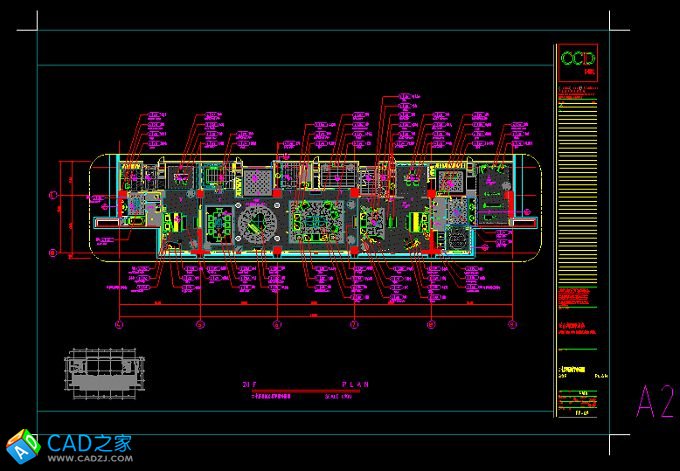Click the upper grid axis bubble on left side
680x471 pixels.
[54, 193]
